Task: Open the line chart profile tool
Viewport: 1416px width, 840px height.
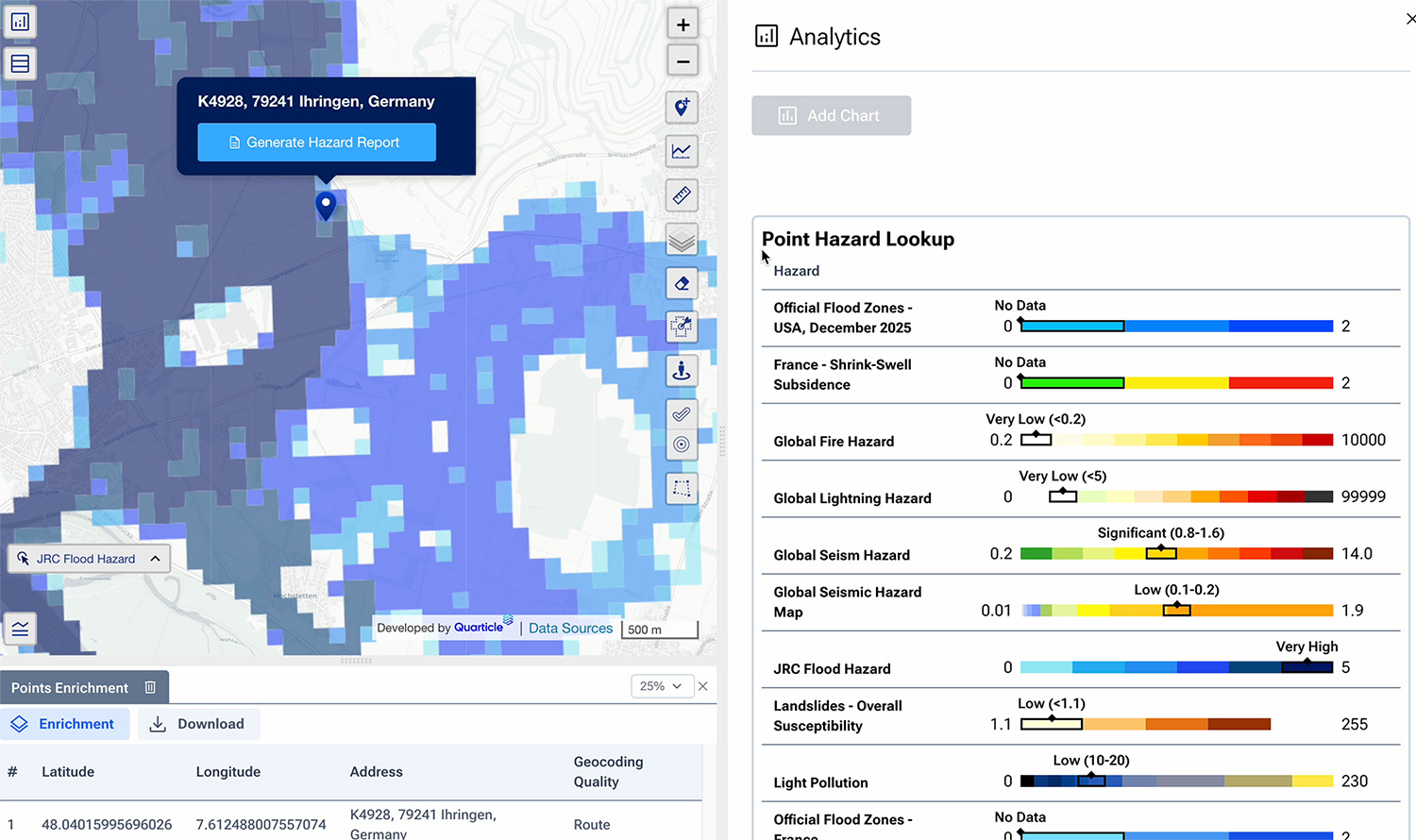Action: pyautogui.click(x=682, y=151)
